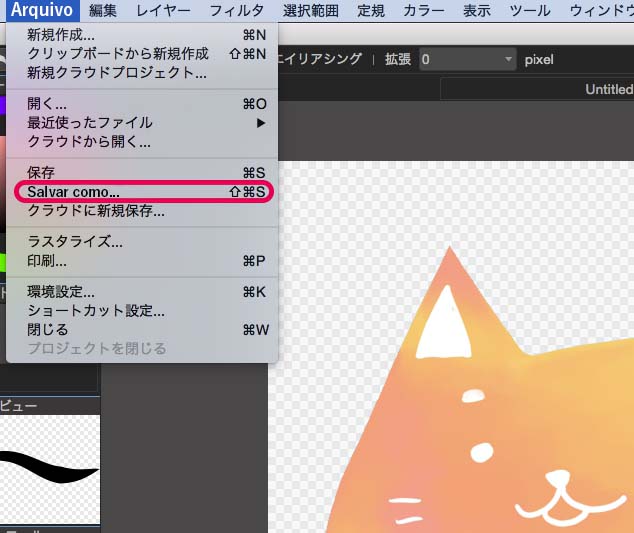
Task: Choose クリップボードから新規作成
Action: coord(142,53)
